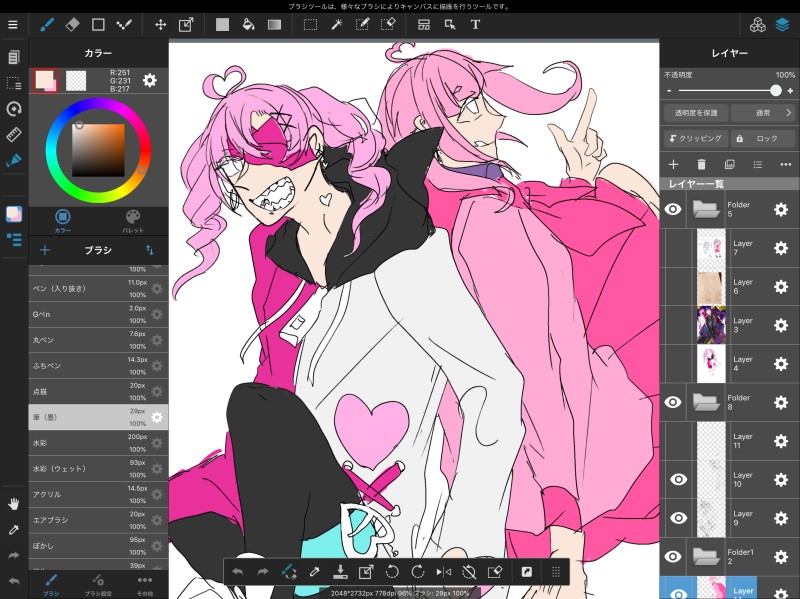This screenshot has height=599, width=800.
Task: Click the opacity slider handle
Action: (x=776, y=90)
